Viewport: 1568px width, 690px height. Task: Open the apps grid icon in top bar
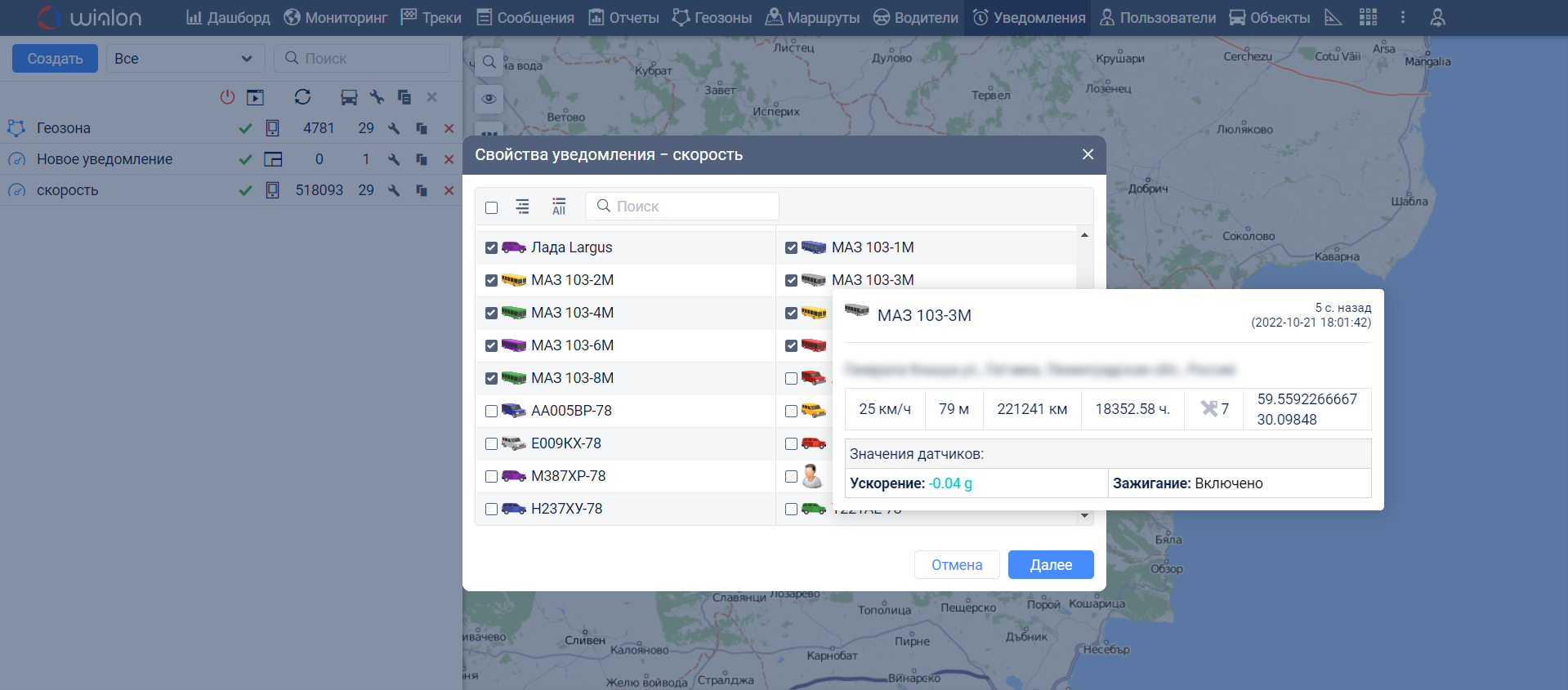pyautogui.click(x=1368, y=17)
